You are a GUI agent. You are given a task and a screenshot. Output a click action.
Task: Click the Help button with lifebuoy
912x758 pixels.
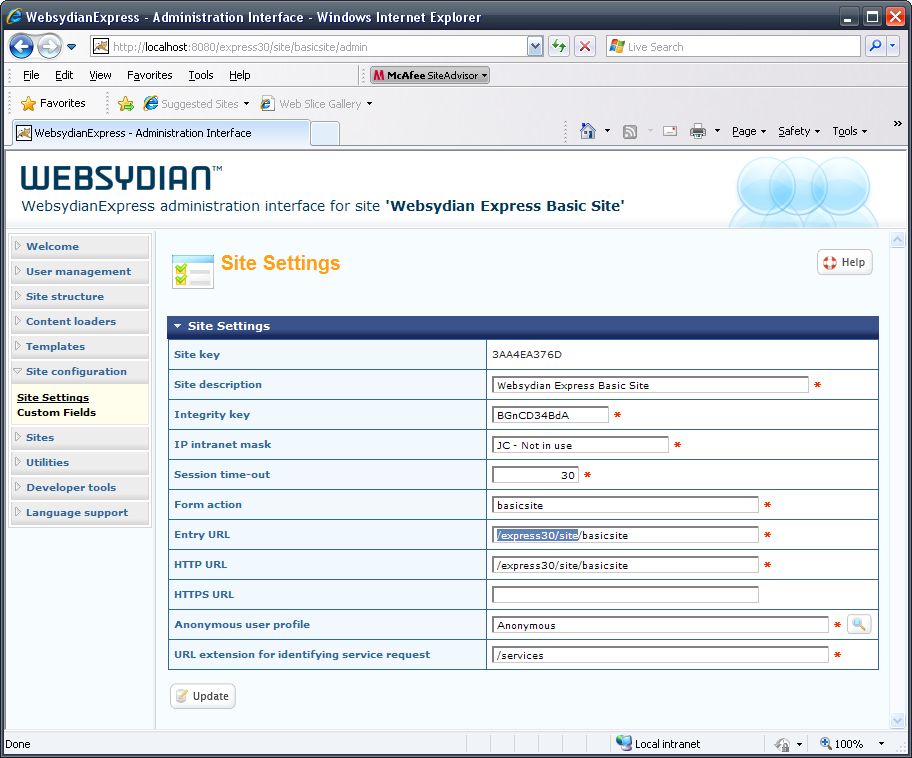click(845, 262)
